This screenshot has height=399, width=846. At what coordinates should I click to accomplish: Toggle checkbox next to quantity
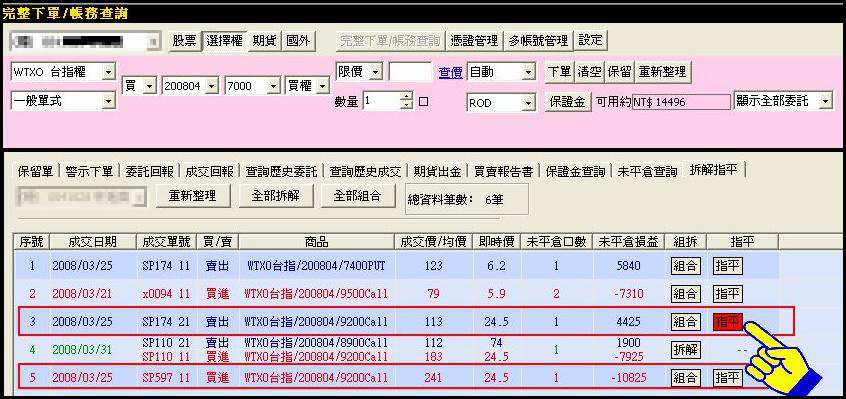(x=424, y=101)
